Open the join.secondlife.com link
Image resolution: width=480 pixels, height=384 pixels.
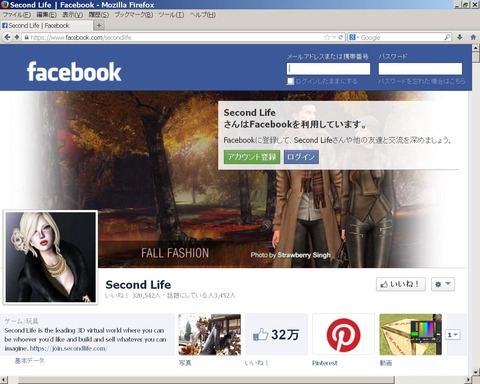coord(68,348)
